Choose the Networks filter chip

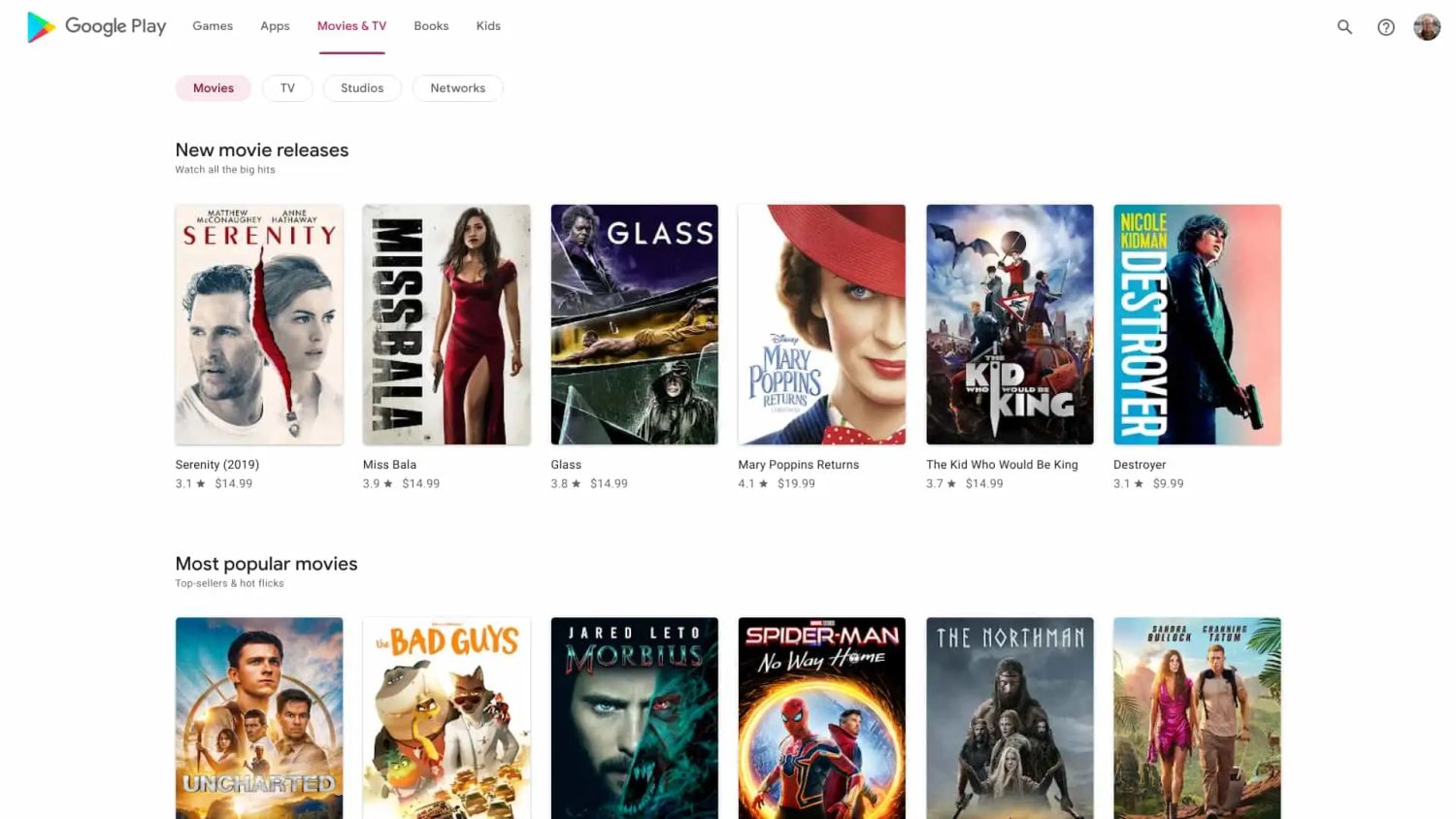point(457,88)
